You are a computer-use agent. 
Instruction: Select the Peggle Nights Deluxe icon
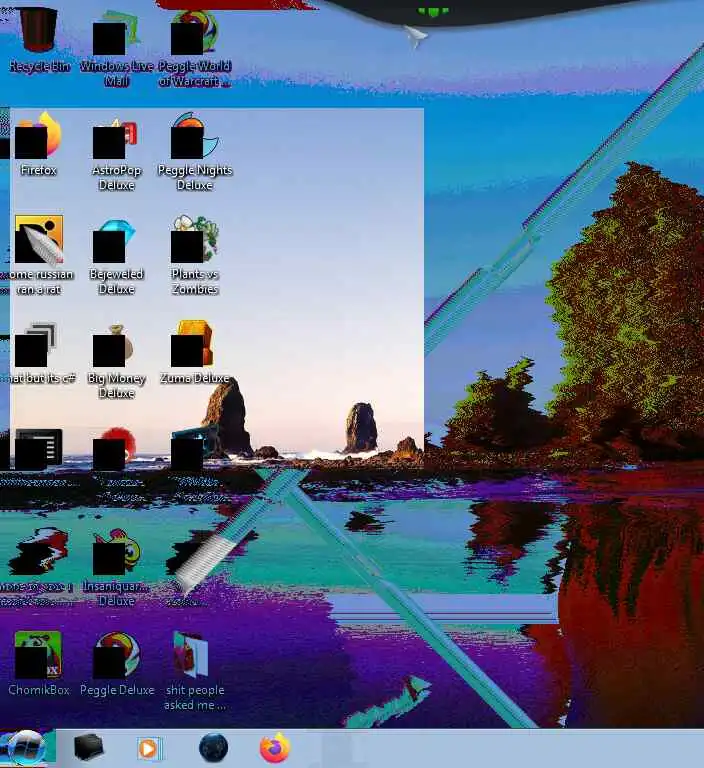coord(194,136)
